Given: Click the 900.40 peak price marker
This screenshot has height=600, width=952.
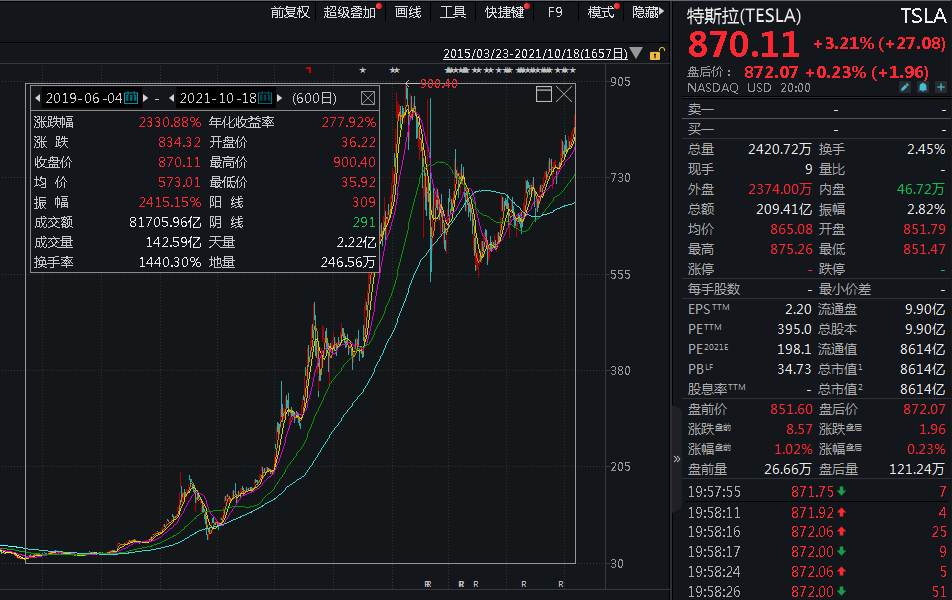Looking at the screenshot, I should pyautogui.click(x=438, y=84).
